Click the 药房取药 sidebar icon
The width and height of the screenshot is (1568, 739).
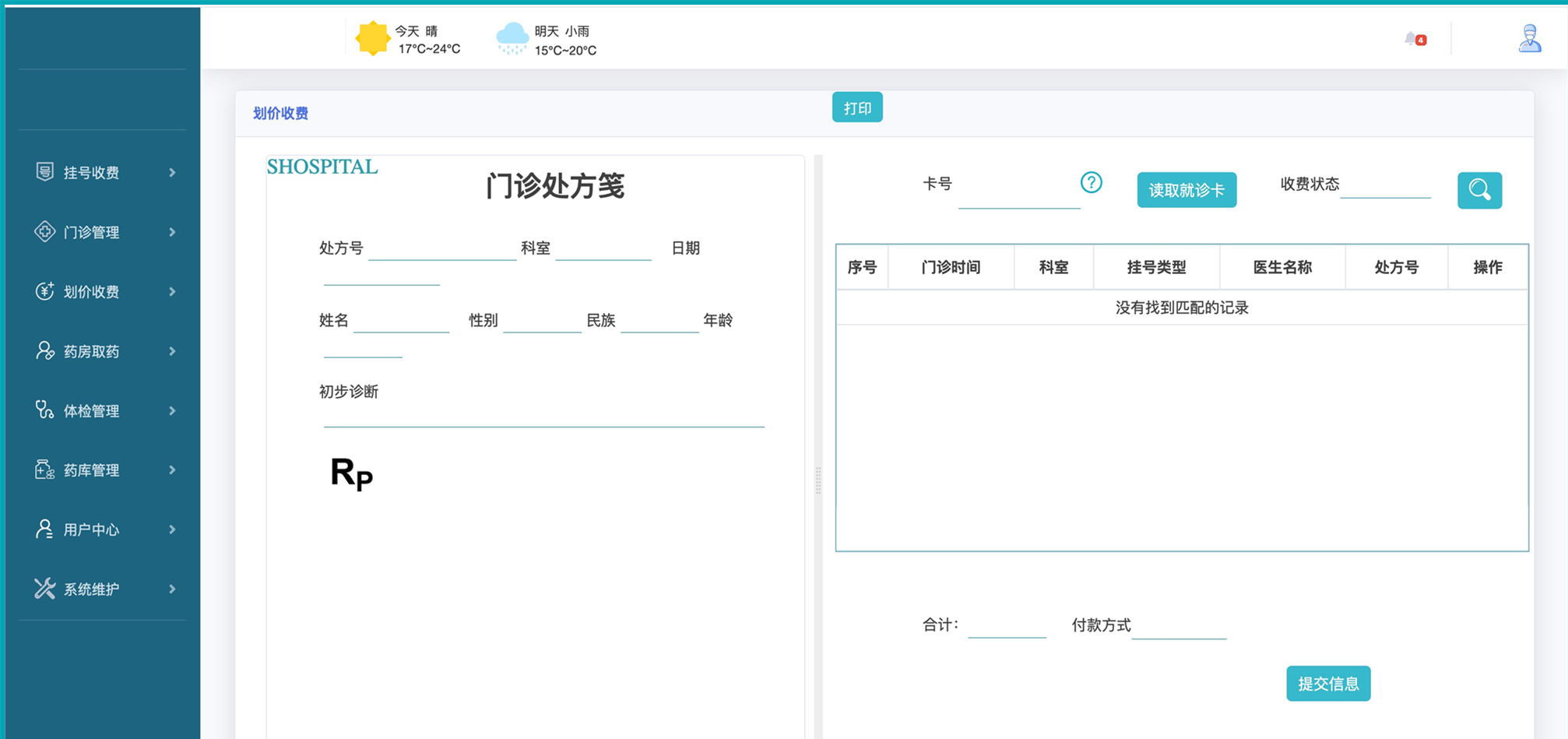pos(44,351)
